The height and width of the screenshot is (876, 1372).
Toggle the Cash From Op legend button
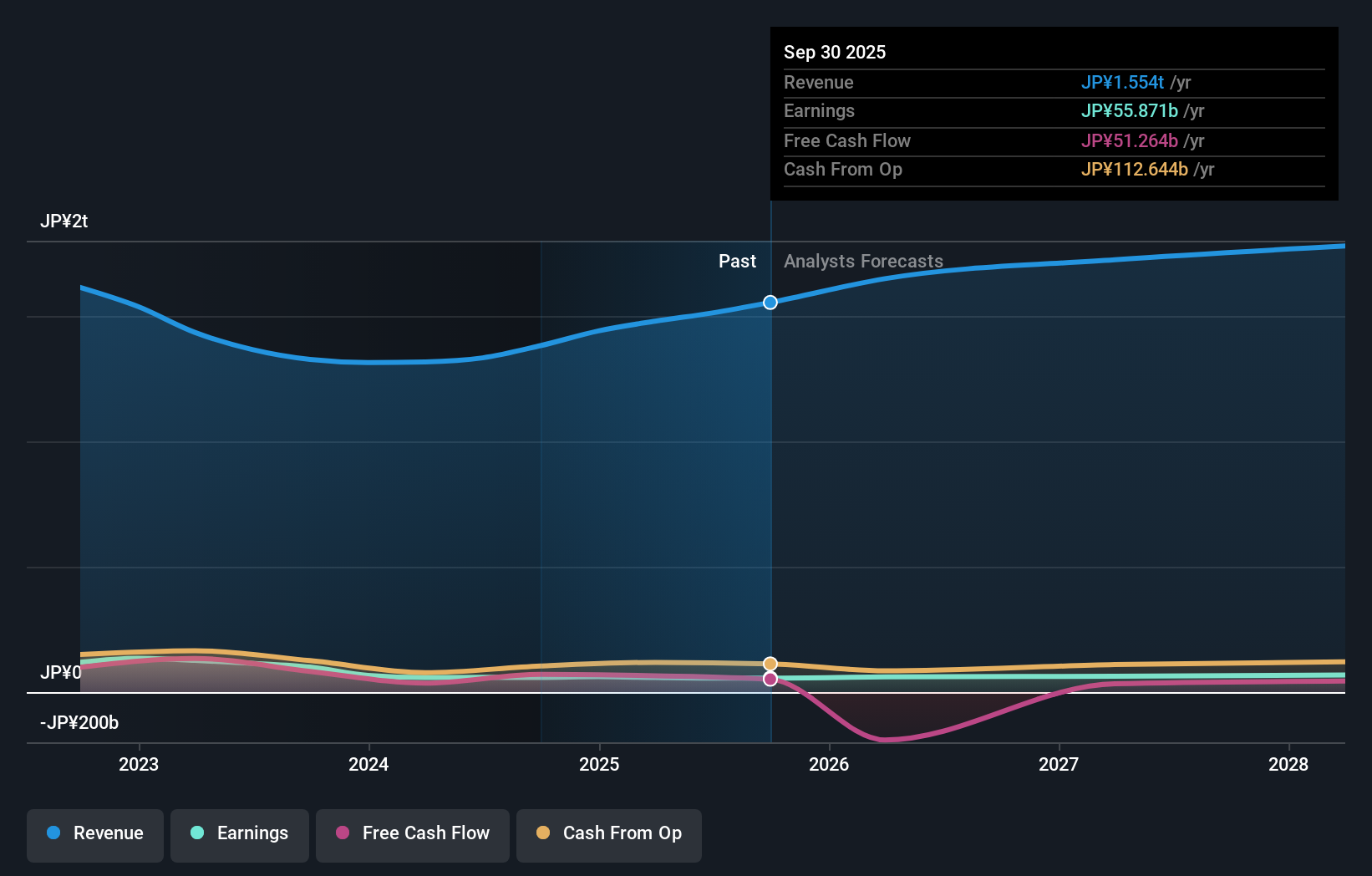[x=609, y=835]
